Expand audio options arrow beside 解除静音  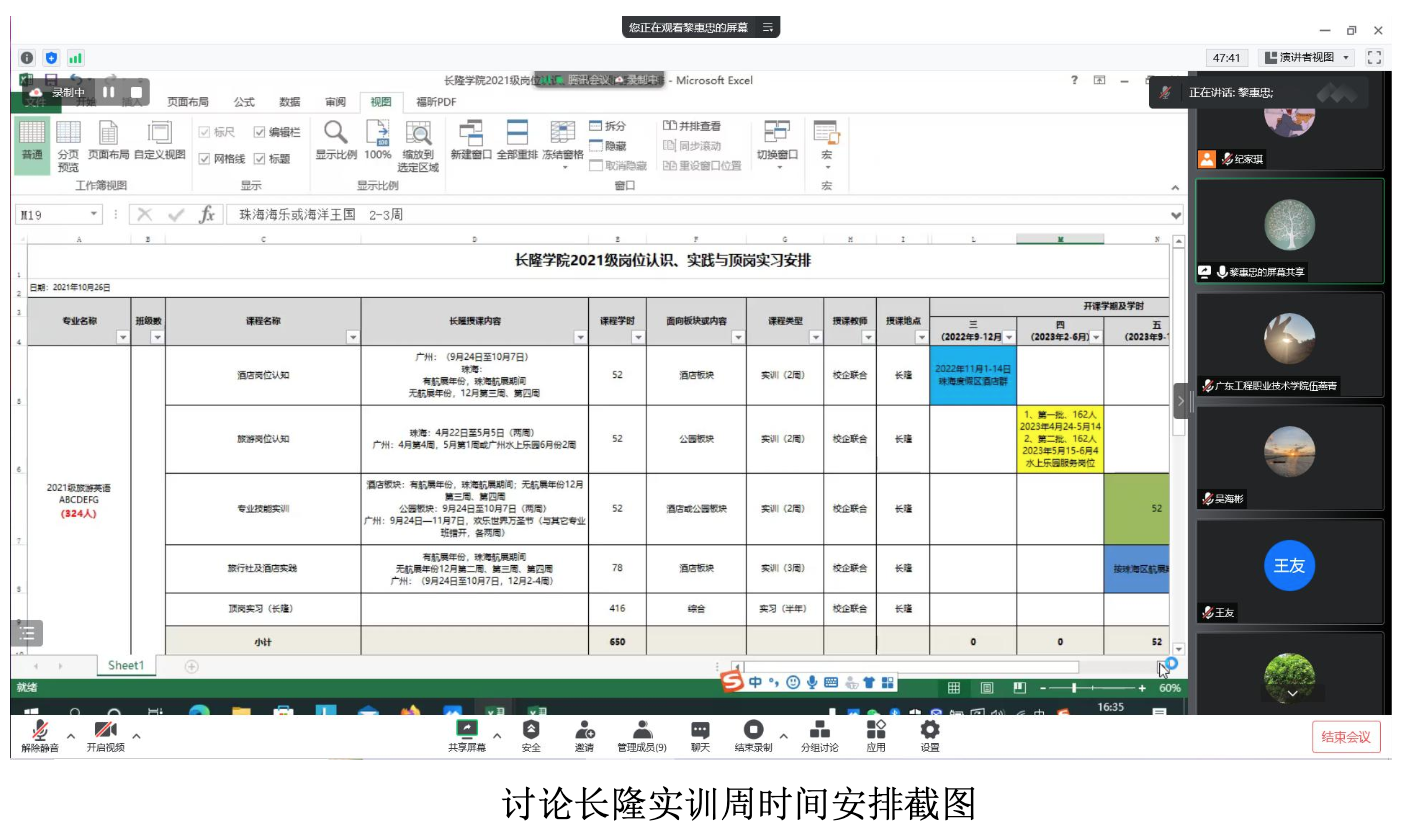71,736
